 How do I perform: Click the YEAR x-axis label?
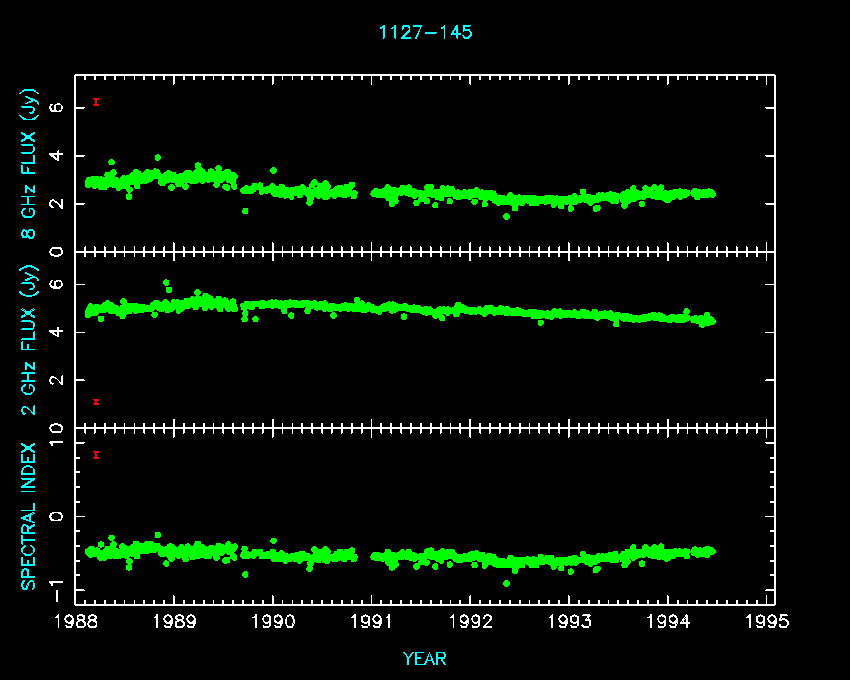point(425,659)
